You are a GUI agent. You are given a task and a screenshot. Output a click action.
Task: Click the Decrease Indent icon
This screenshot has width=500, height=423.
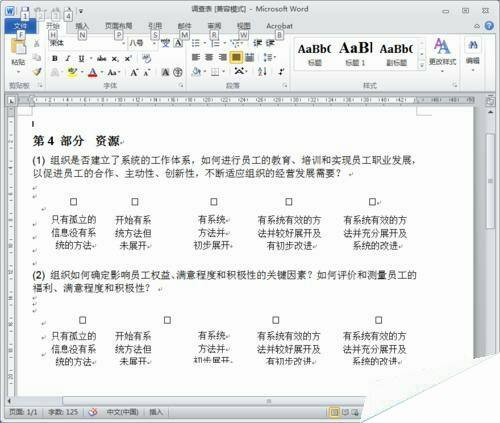pos(257,43)
